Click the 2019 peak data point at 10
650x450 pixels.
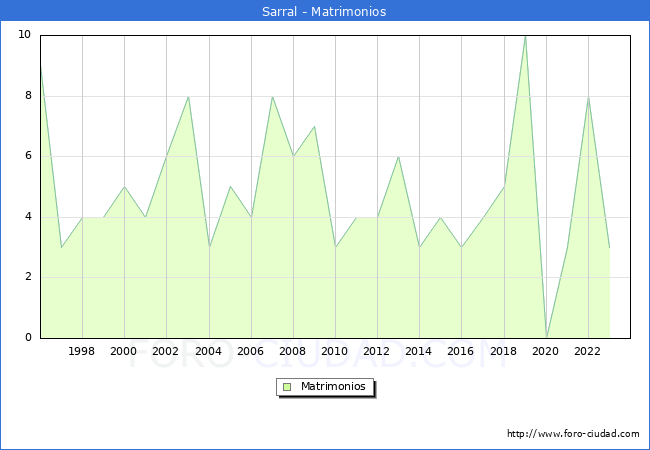point(526,36)
